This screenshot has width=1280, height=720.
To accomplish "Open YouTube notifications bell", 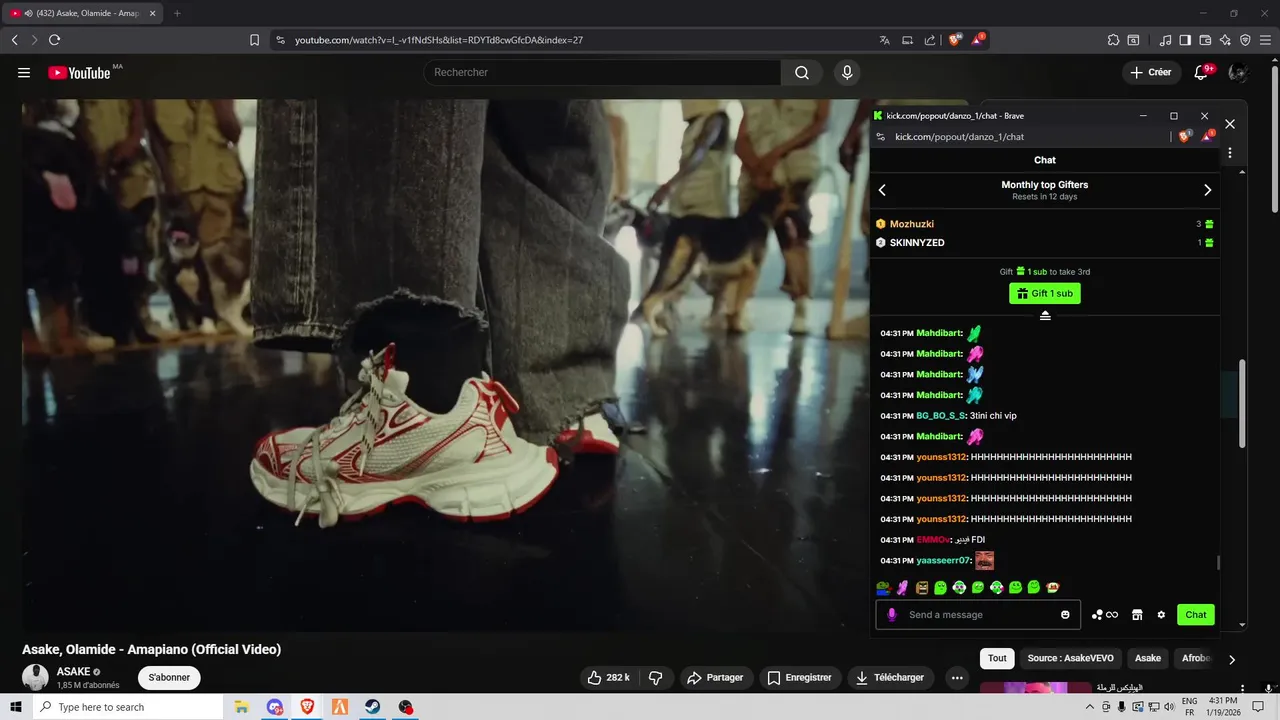I will coord(1201,72).
